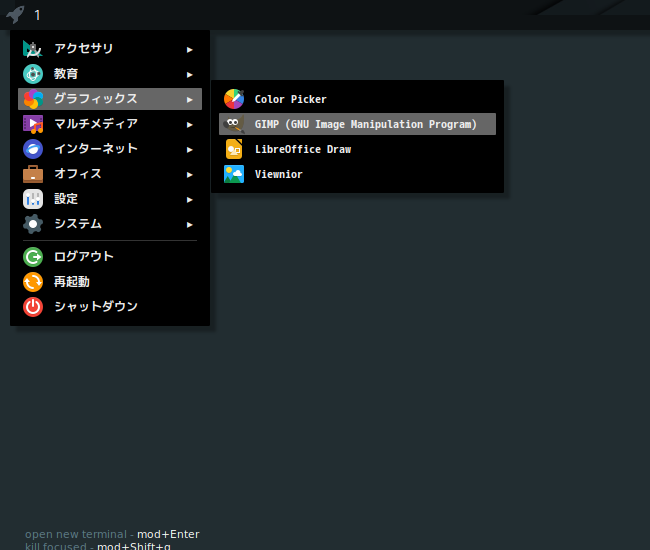Open the 教育 menu entry
The width and height of the screenshot is (650, 550).
(x=110, y=74)
